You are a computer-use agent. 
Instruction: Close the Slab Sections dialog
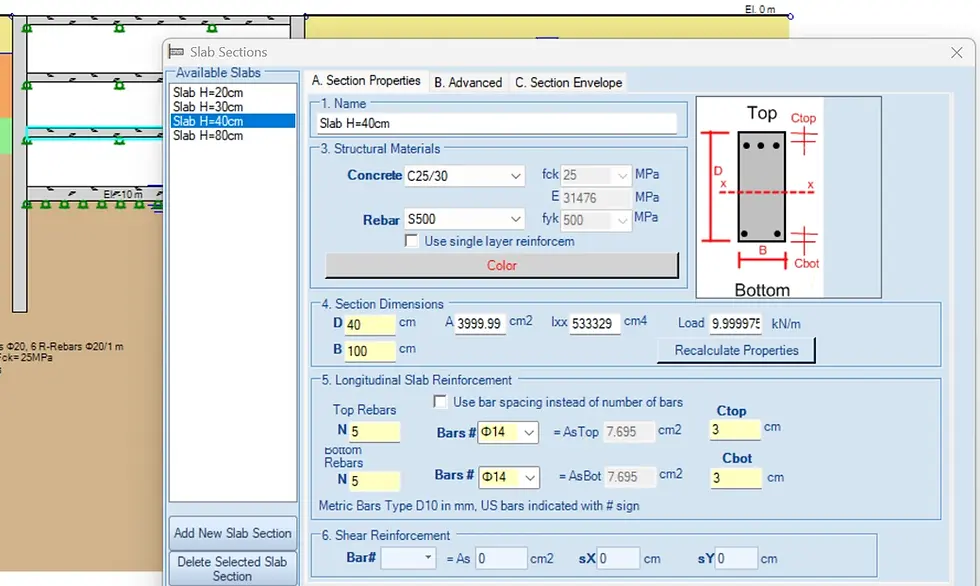click(x=956, y=52)
